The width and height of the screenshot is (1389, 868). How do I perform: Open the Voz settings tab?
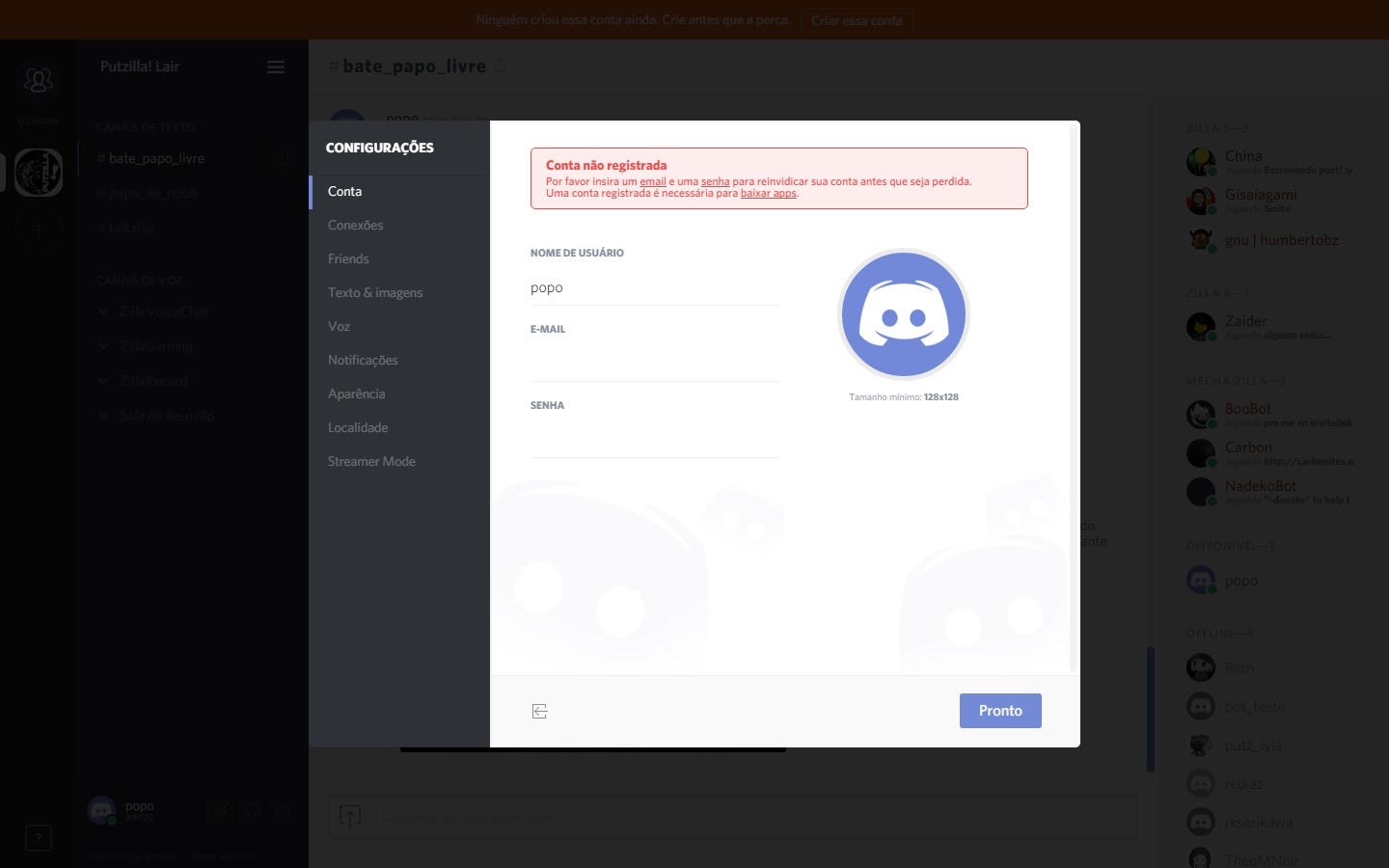pyautogui.click(x=399, y=326)
